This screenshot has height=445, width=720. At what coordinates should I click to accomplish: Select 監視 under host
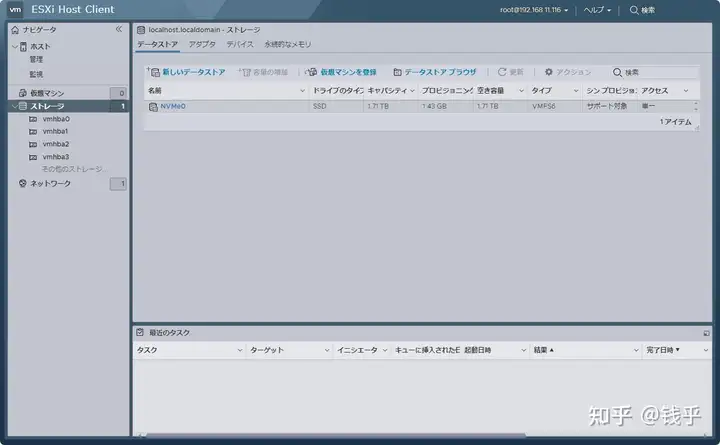tap(36, 74)
